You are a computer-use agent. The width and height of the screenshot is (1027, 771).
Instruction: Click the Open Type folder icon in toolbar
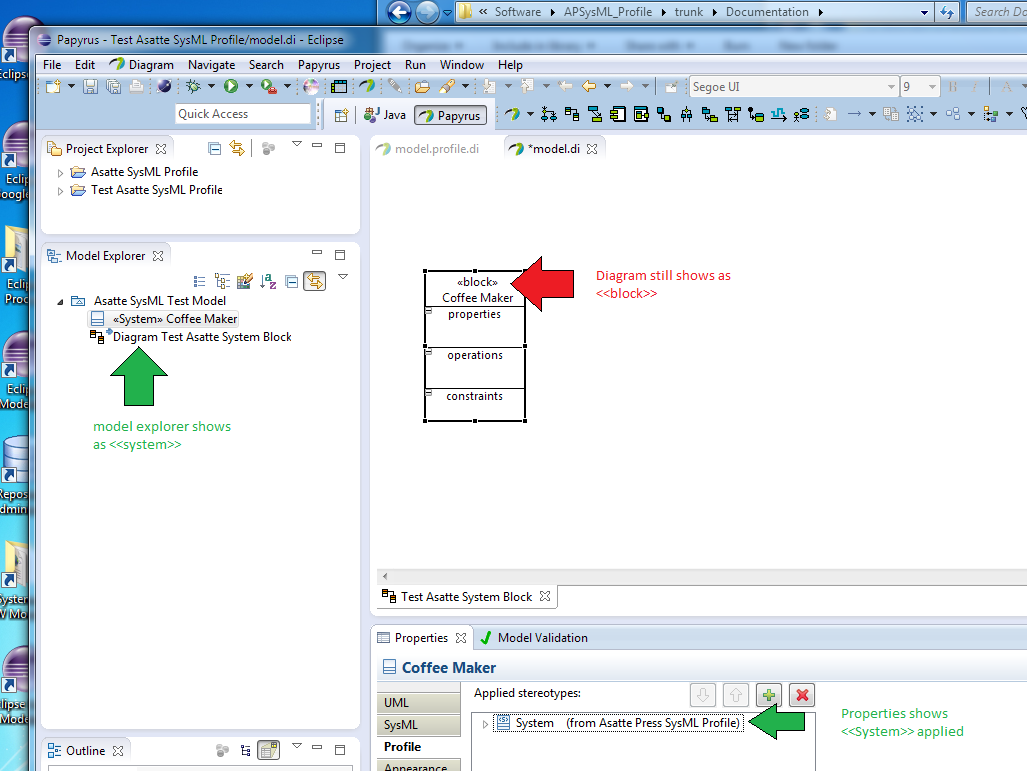click(422, 86)
